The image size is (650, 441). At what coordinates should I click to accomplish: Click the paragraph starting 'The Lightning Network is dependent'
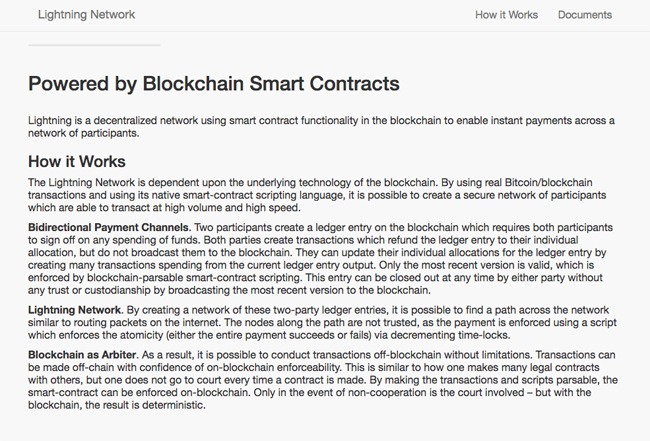(317, 195)
